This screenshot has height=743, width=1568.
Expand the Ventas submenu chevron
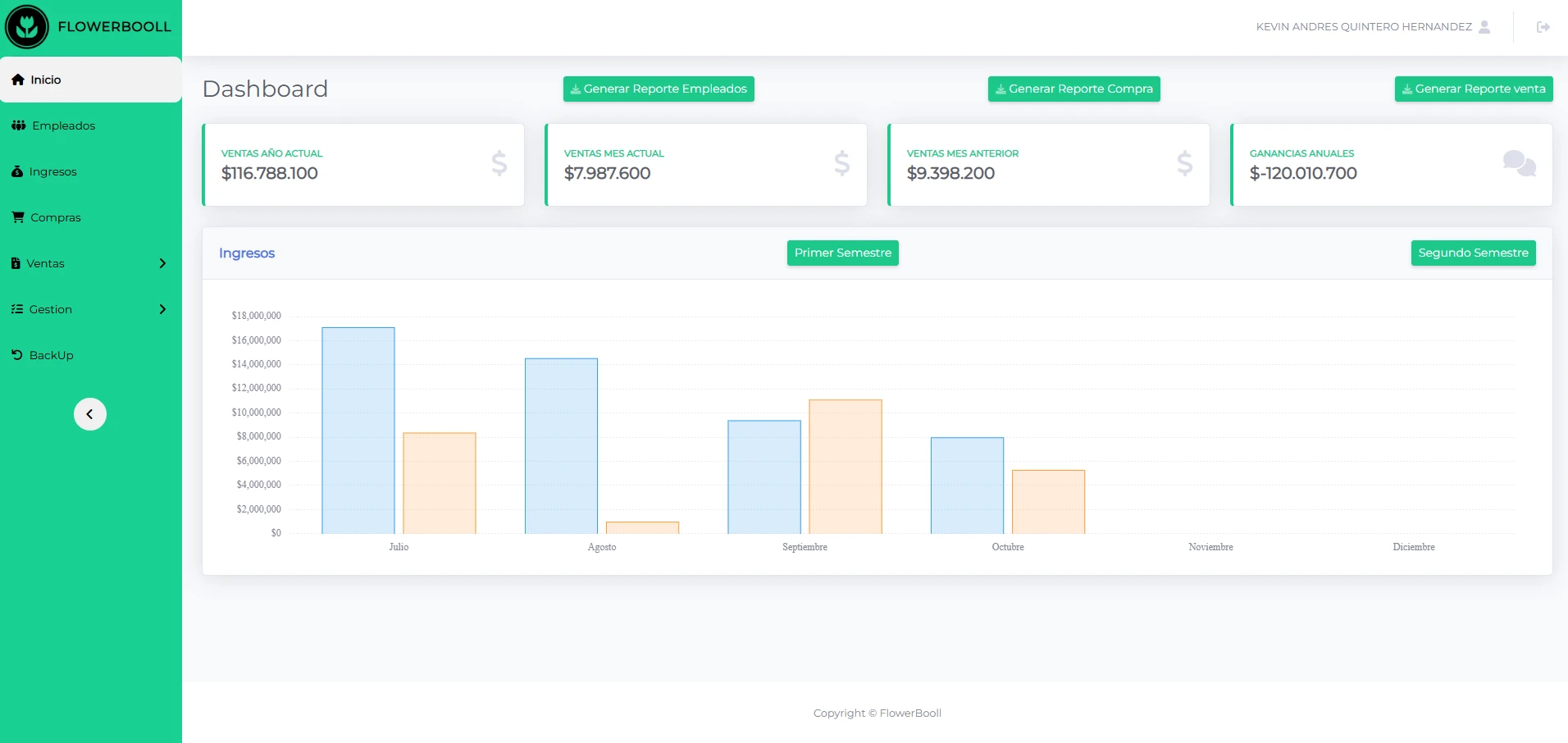pos(162,263)
